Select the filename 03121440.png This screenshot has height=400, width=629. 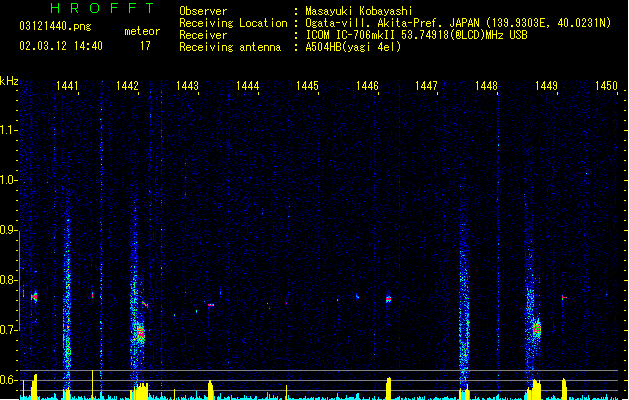pos(55,26)
